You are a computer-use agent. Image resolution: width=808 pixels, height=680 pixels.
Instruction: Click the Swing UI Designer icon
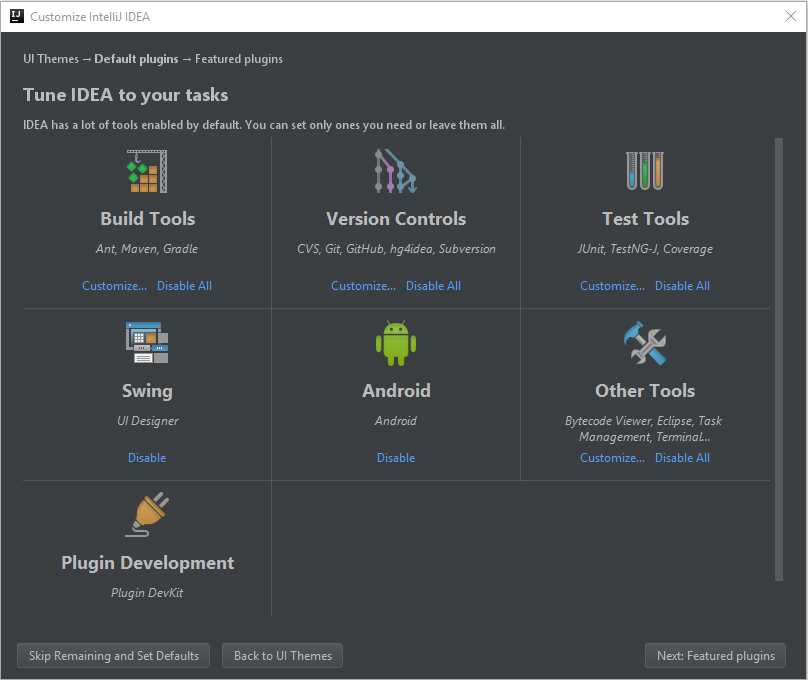147,343
